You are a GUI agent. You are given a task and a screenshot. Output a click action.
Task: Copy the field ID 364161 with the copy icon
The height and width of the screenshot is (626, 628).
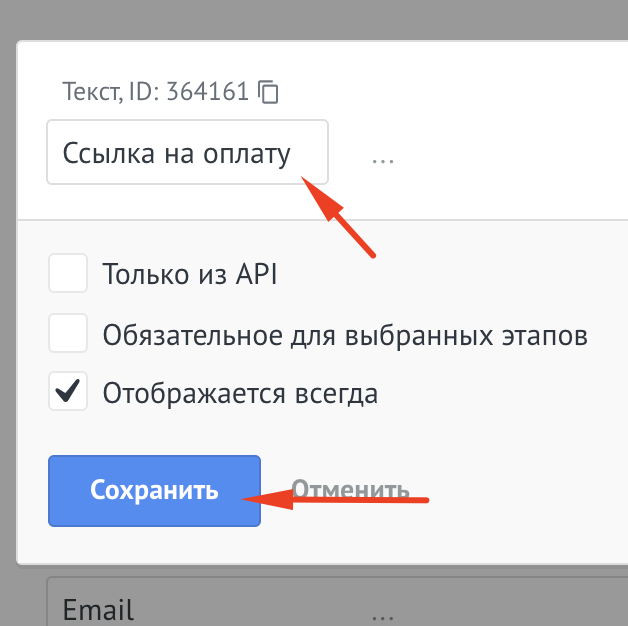pos(268,92)
